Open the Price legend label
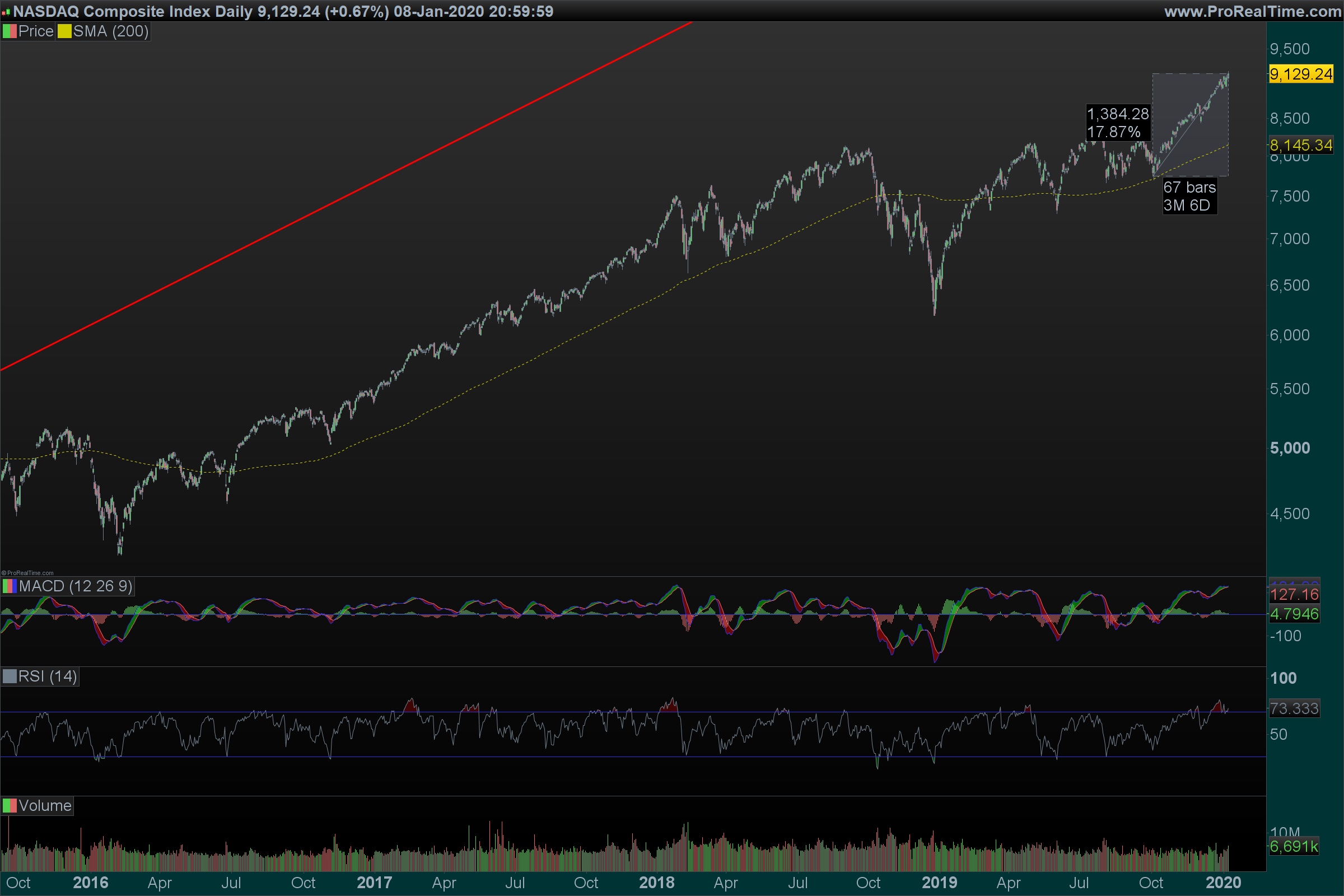This screenshot has width=1344, height=896. click(35, 31)
